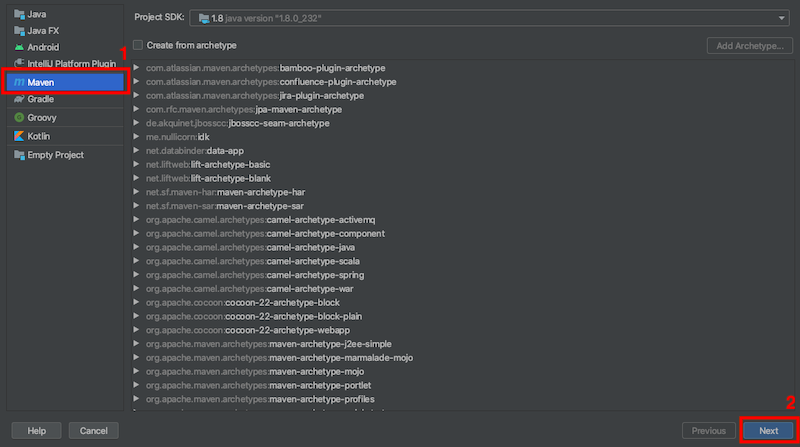Click the Kotlin logo icon
The width and height of the screenshot is (800, 447).
tap(19, 136)
